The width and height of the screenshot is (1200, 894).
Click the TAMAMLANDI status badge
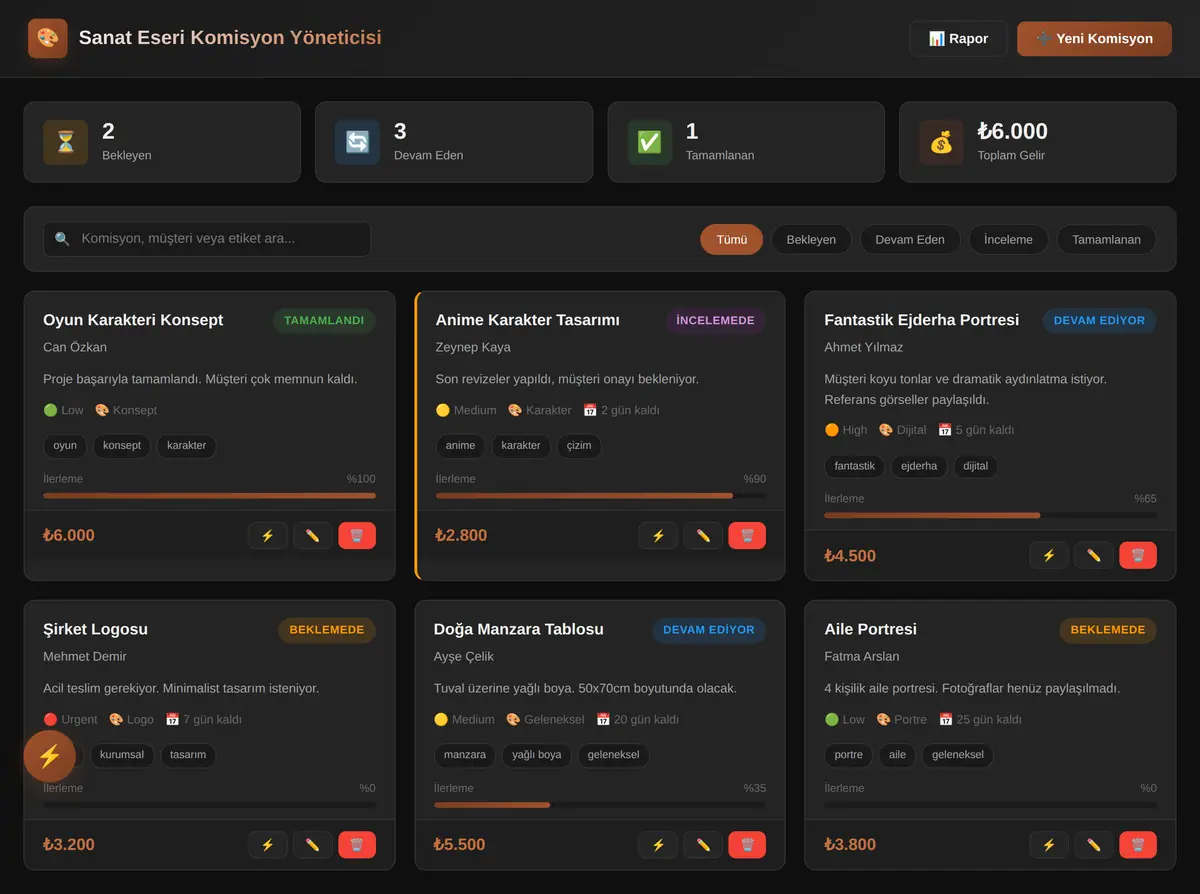[324, 321]
